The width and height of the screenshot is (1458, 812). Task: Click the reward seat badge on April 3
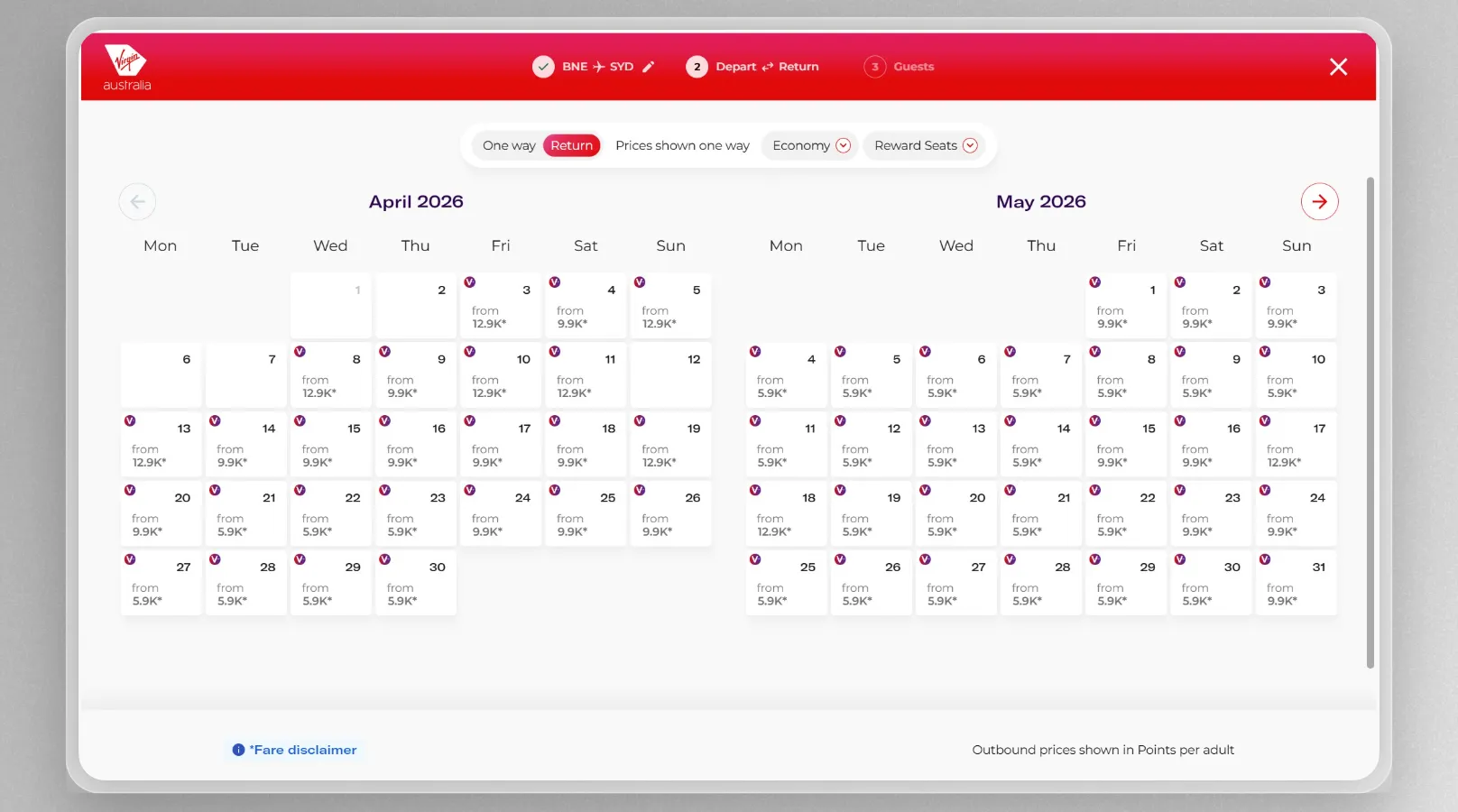pos(470,282)
